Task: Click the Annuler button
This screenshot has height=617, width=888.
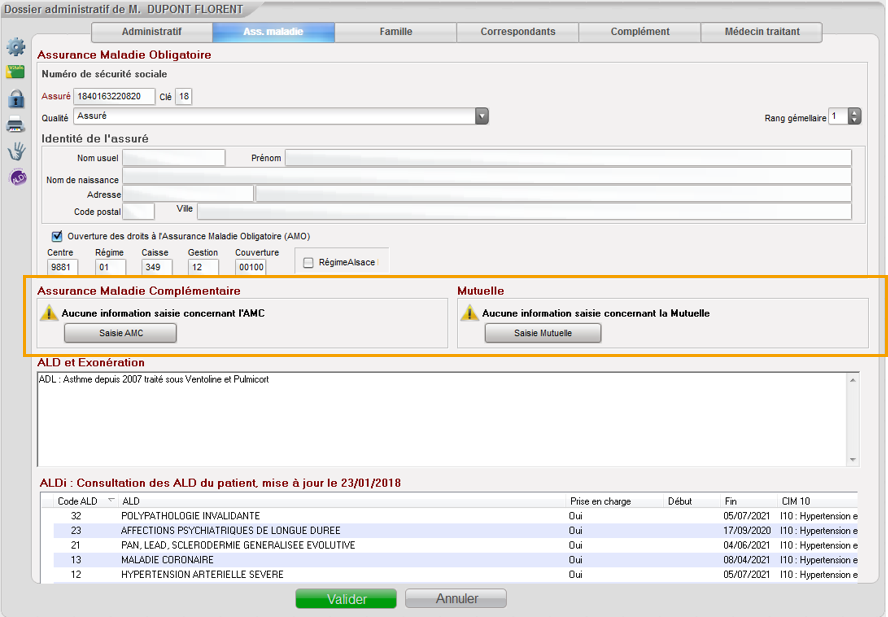Action: click(456, 599)
